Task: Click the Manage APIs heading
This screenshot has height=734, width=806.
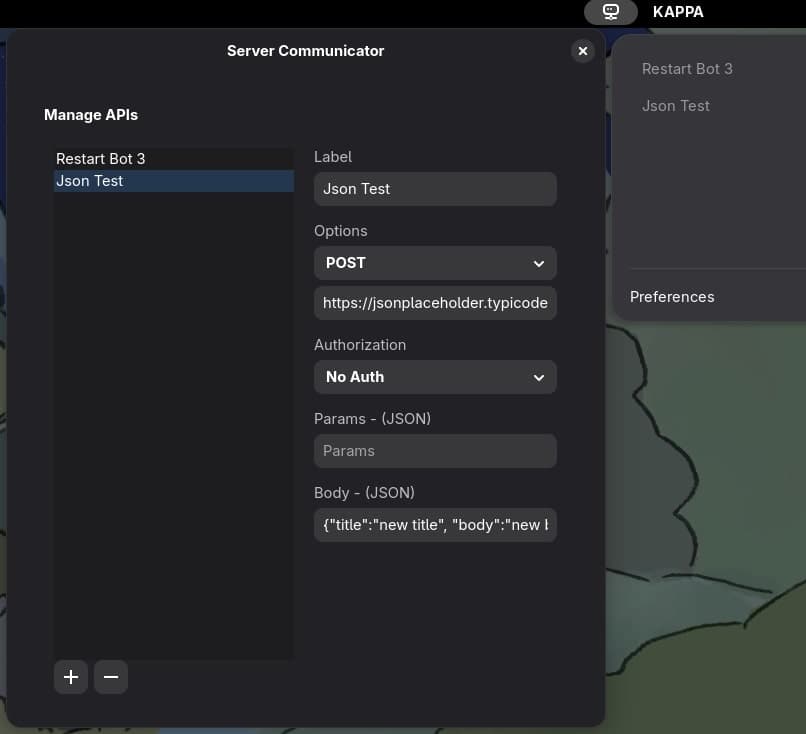Action: [x=91, y=115]
